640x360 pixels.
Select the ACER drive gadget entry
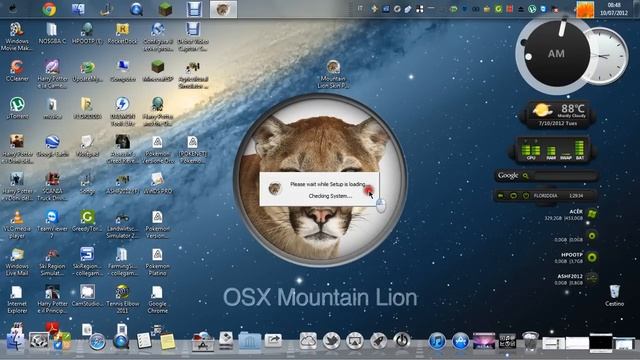click(571, 215)
